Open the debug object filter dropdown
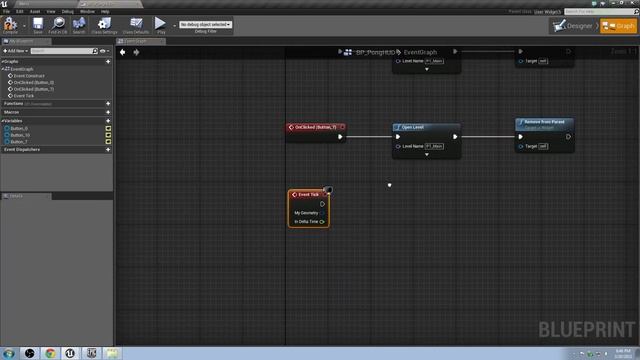 pos(205,24)
